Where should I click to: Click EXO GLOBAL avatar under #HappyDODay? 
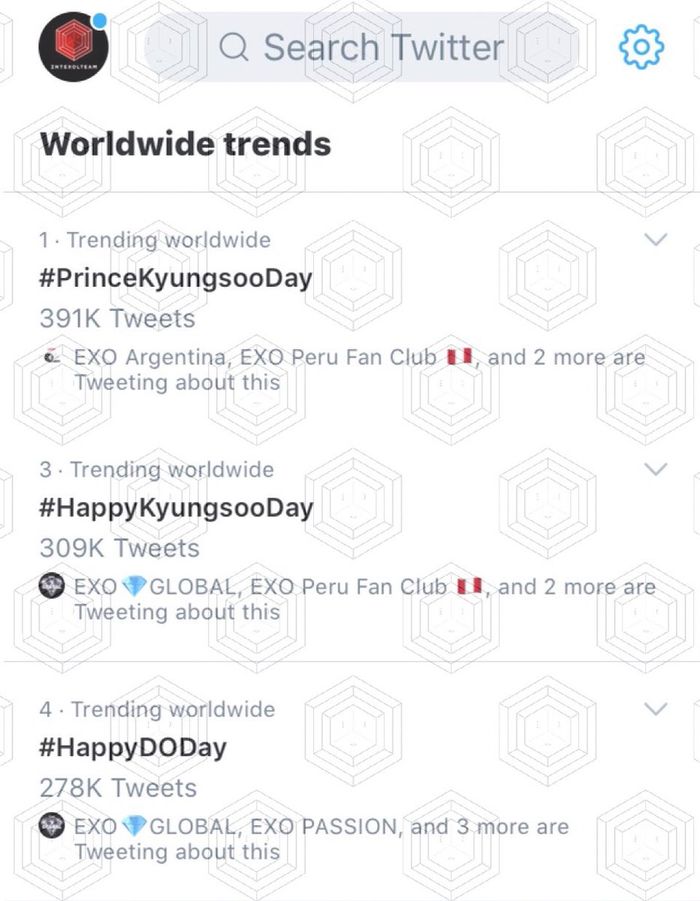pos(52,827)
